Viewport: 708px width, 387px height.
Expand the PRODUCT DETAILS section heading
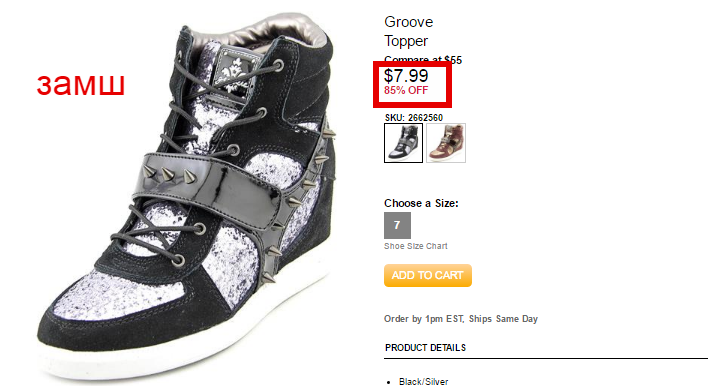click(x=425, y=348)
